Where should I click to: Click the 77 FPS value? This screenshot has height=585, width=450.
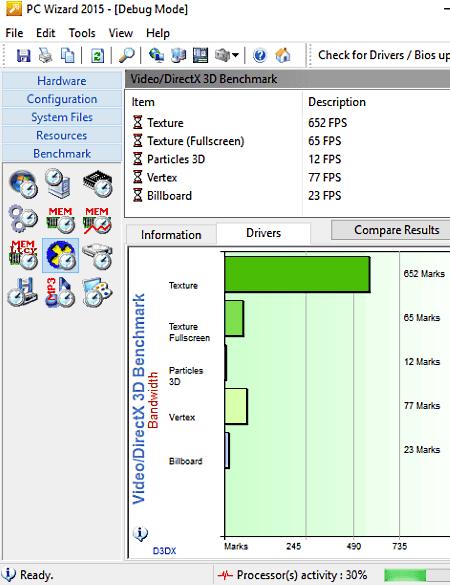coord(324,177)
